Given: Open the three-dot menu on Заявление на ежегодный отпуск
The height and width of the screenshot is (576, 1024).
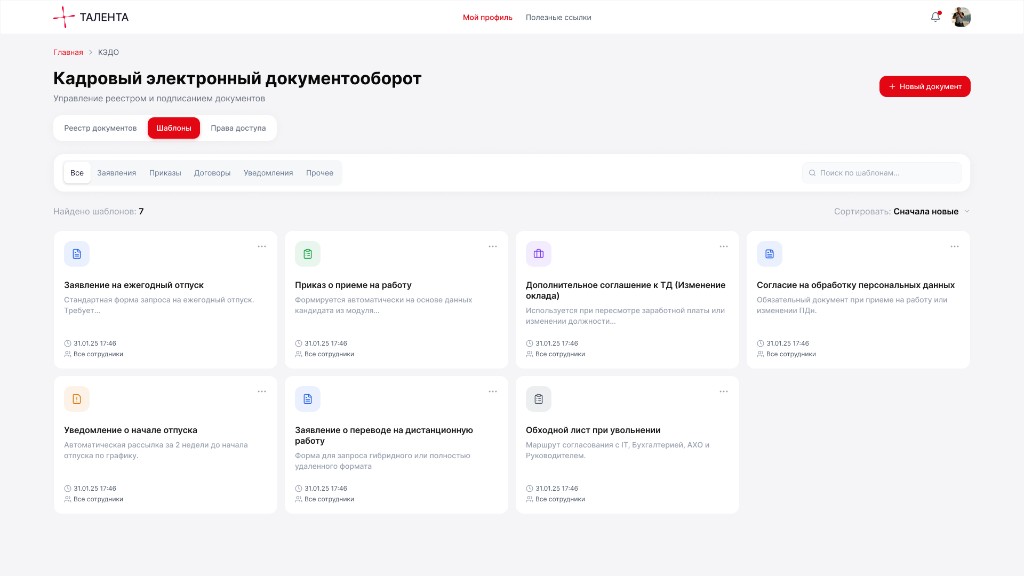Looking at the screenshot, I should point(262,246).
